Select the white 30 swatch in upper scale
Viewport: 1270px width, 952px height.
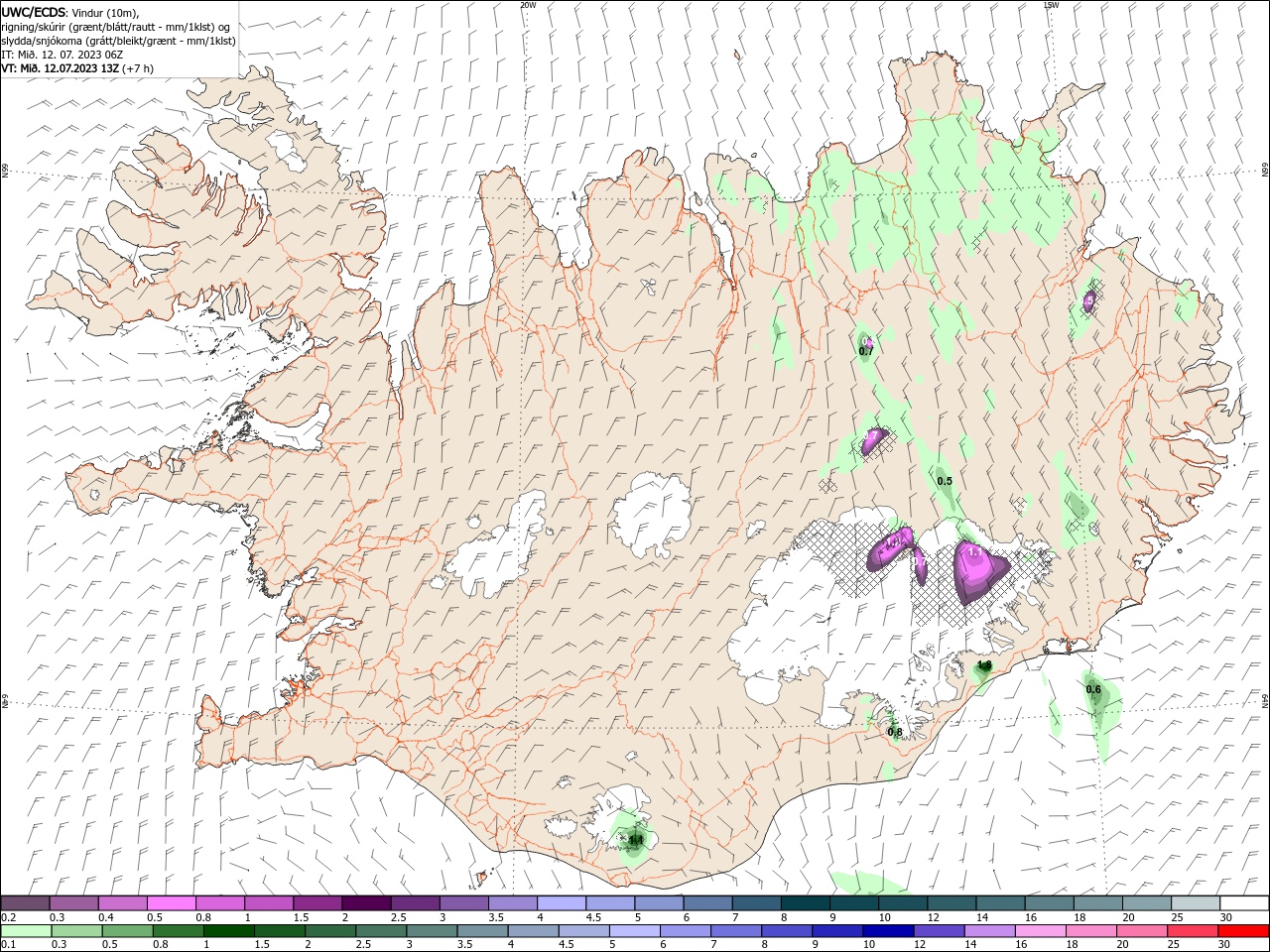[x=1243, y=902]
